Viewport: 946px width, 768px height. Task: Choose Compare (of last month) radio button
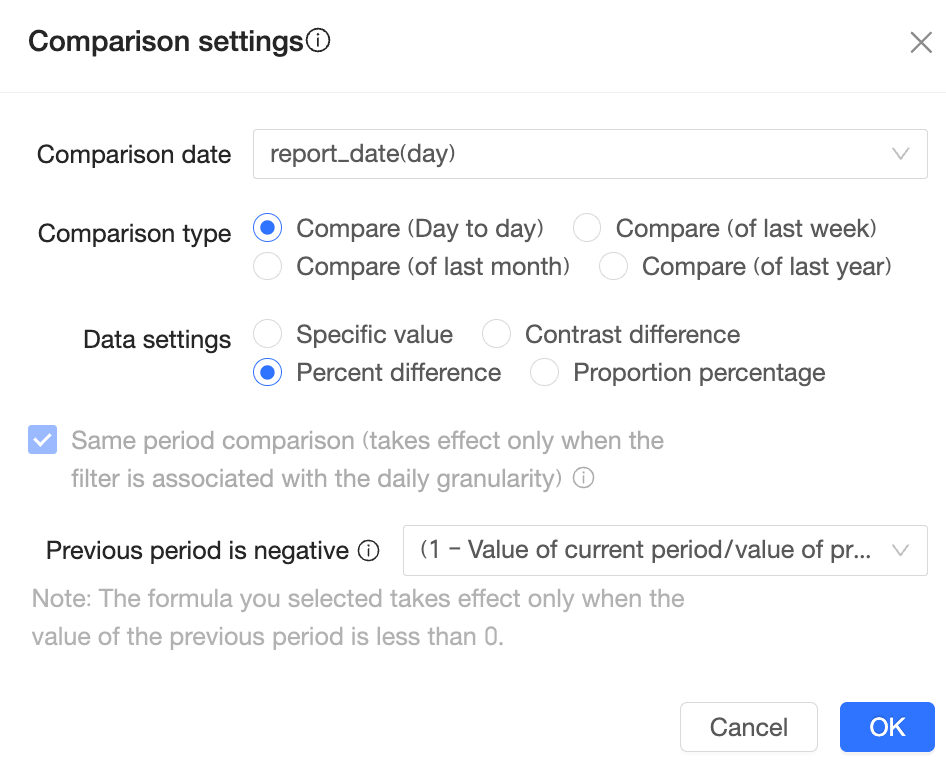click(268, 267)
